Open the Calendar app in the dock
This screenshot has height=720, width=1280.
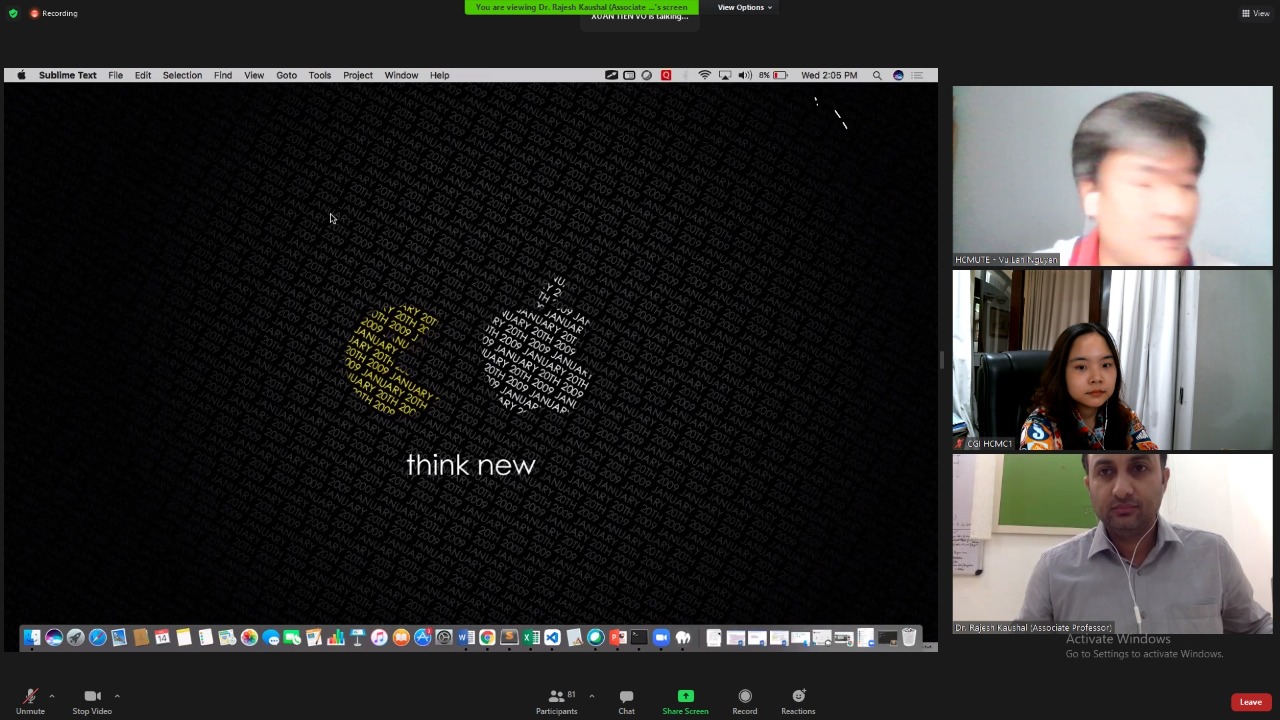pos(162,638)
